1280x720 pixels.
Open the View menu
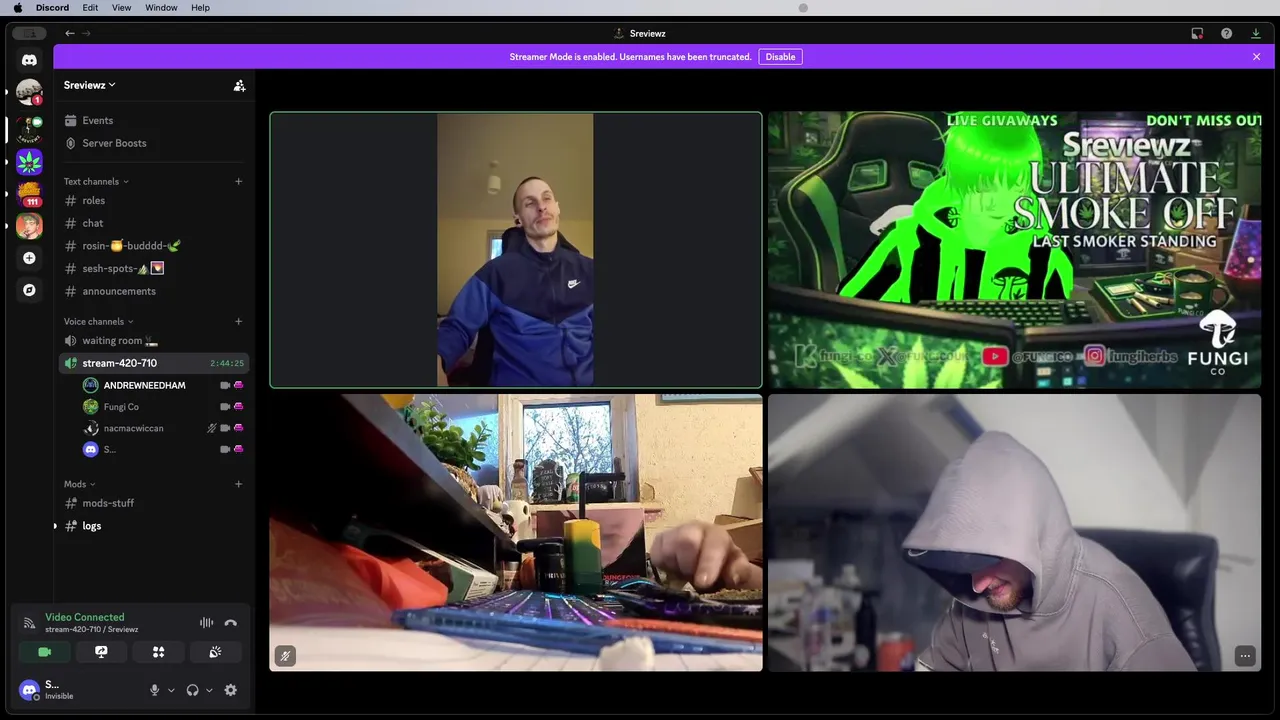[121, 8]
